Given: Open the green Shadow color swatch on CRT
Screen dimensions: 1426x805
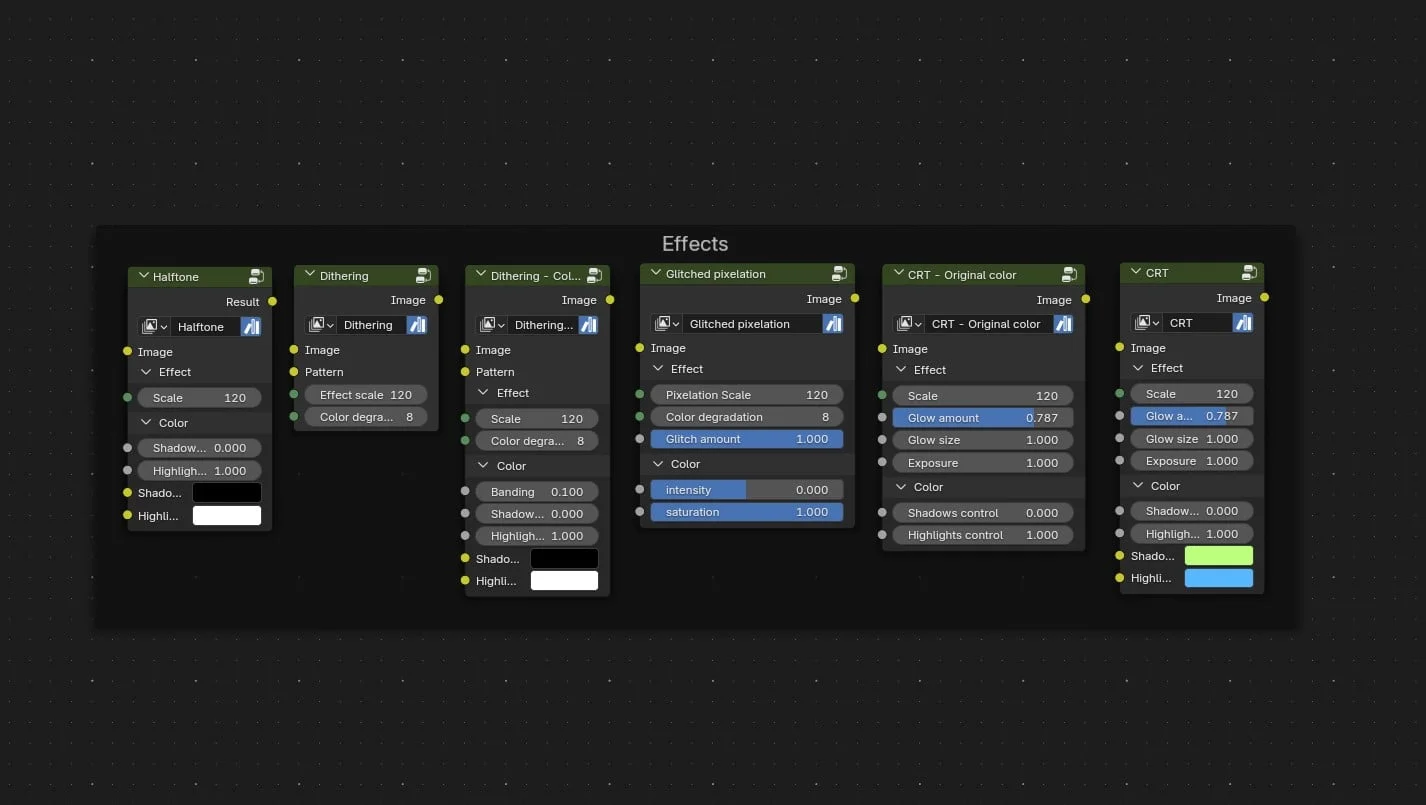Looking at the screenshot, I should click(1218, 555).
